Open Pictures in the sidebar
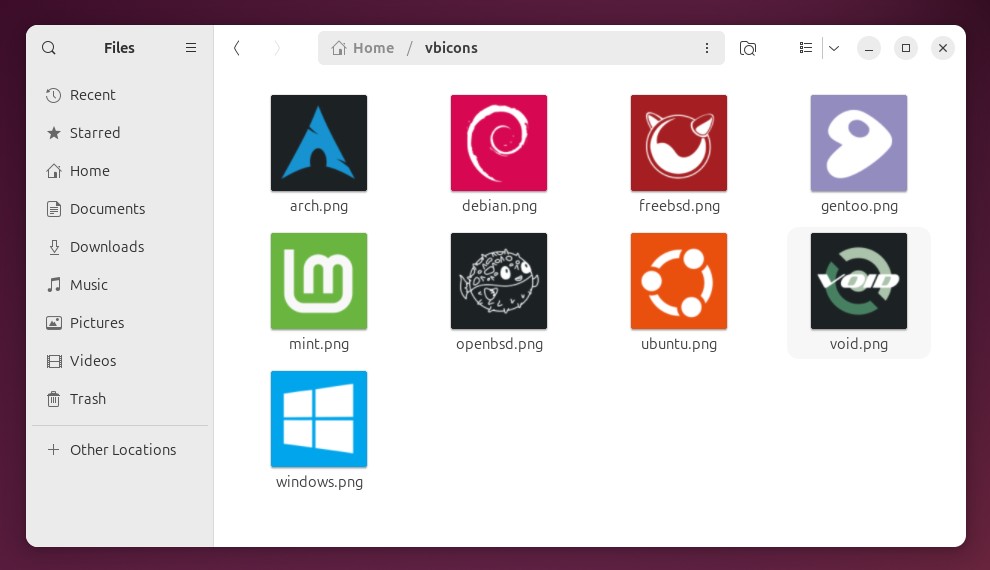Image resolution: width=990 pixels, height=570 pixels. pyautogui.click(x=120, y=323)
